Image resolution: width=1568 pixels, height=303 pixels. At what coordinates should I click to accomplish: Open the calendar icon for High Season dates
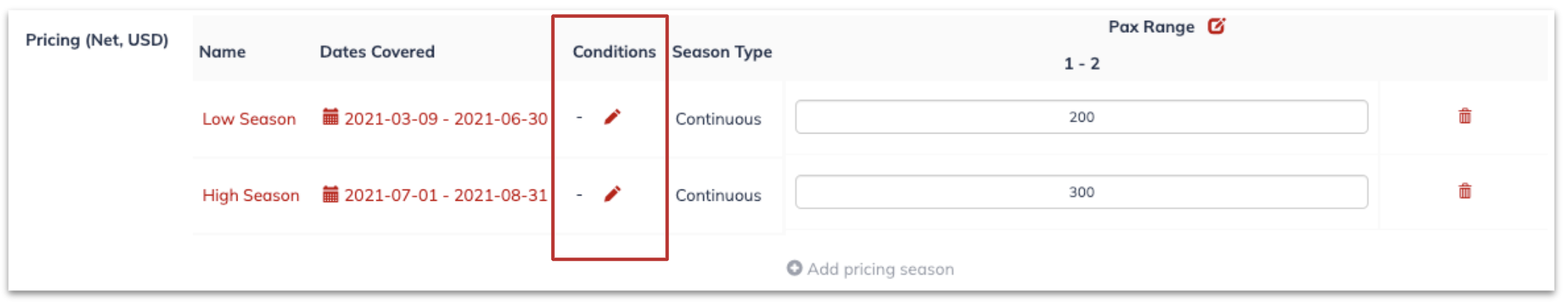point(330,194)
